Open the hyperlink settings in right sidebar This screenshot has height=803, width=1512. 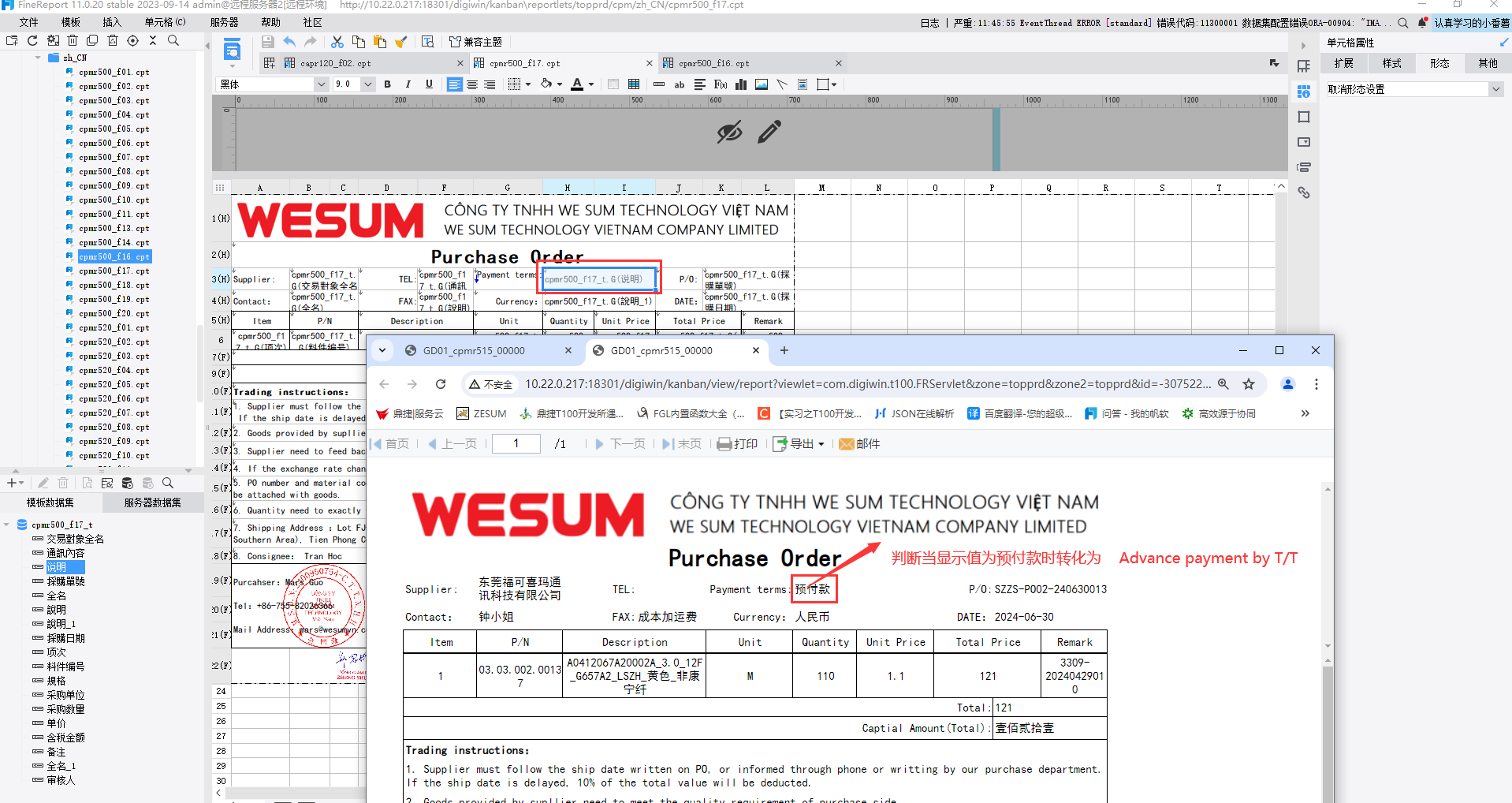click(x=1304, y=192)
